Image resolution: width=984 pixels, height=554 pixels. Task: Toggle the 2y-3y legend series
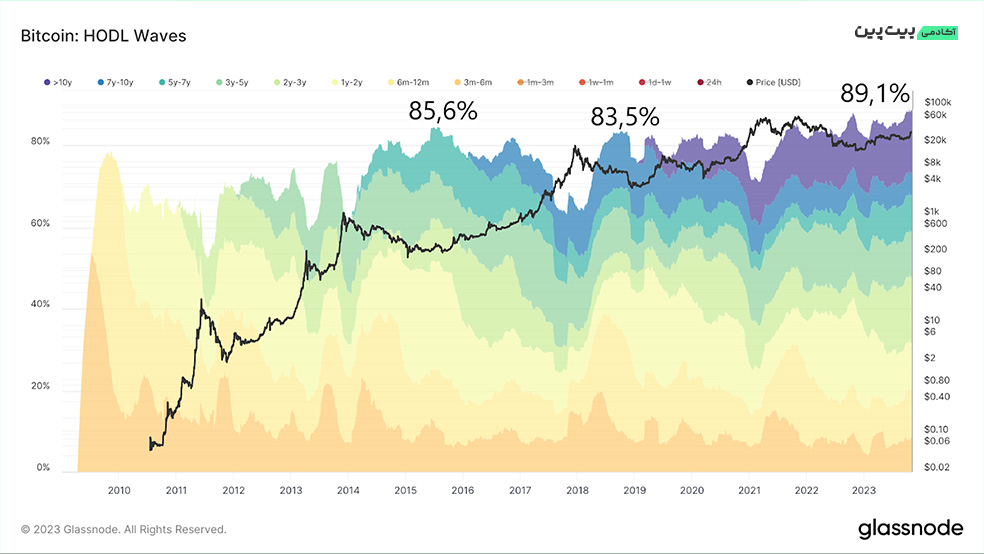290,82
